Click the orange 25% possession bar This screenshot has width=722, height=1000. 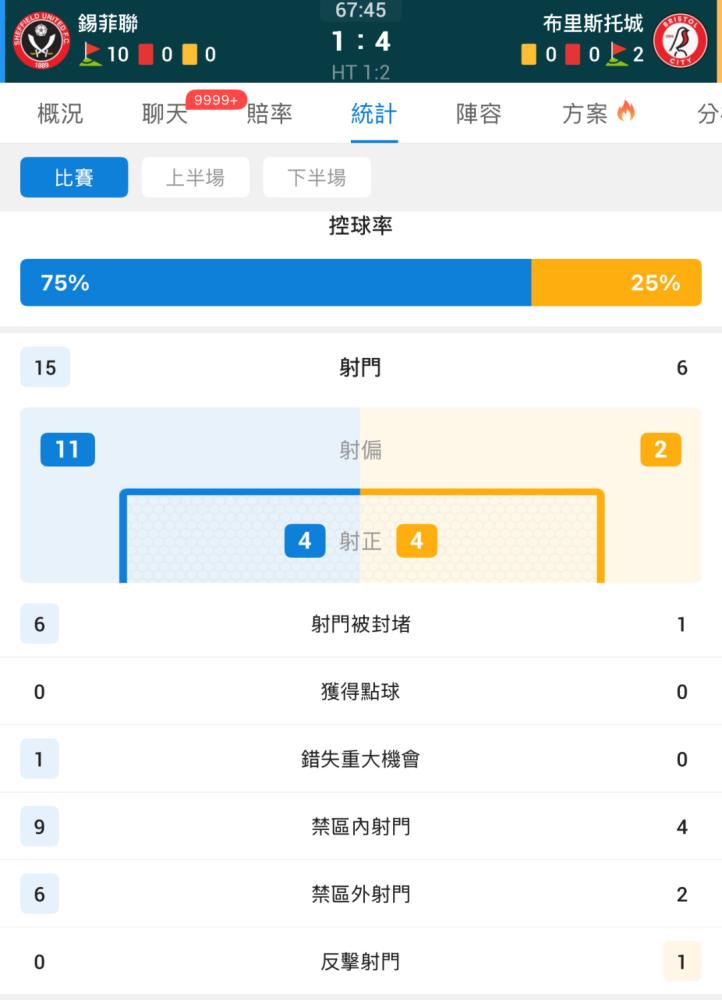tap(616, 283)
